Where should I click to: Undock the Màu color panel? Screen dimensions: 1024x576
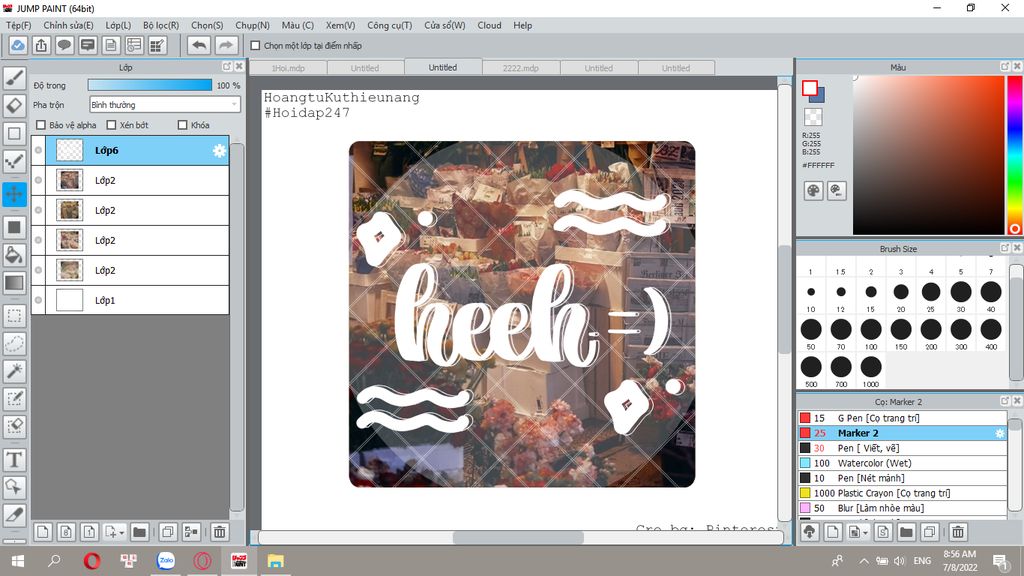(1005, 67)
